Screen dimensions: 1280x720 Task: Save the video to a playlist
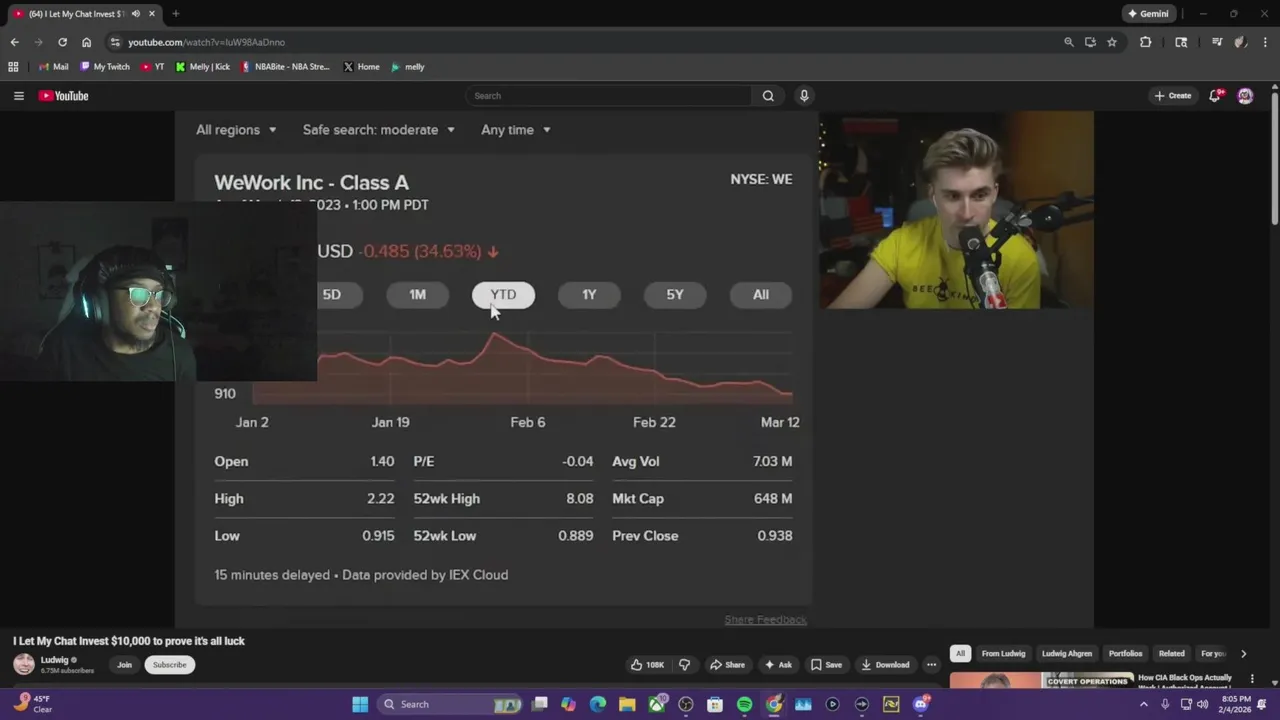click(826, 664)
